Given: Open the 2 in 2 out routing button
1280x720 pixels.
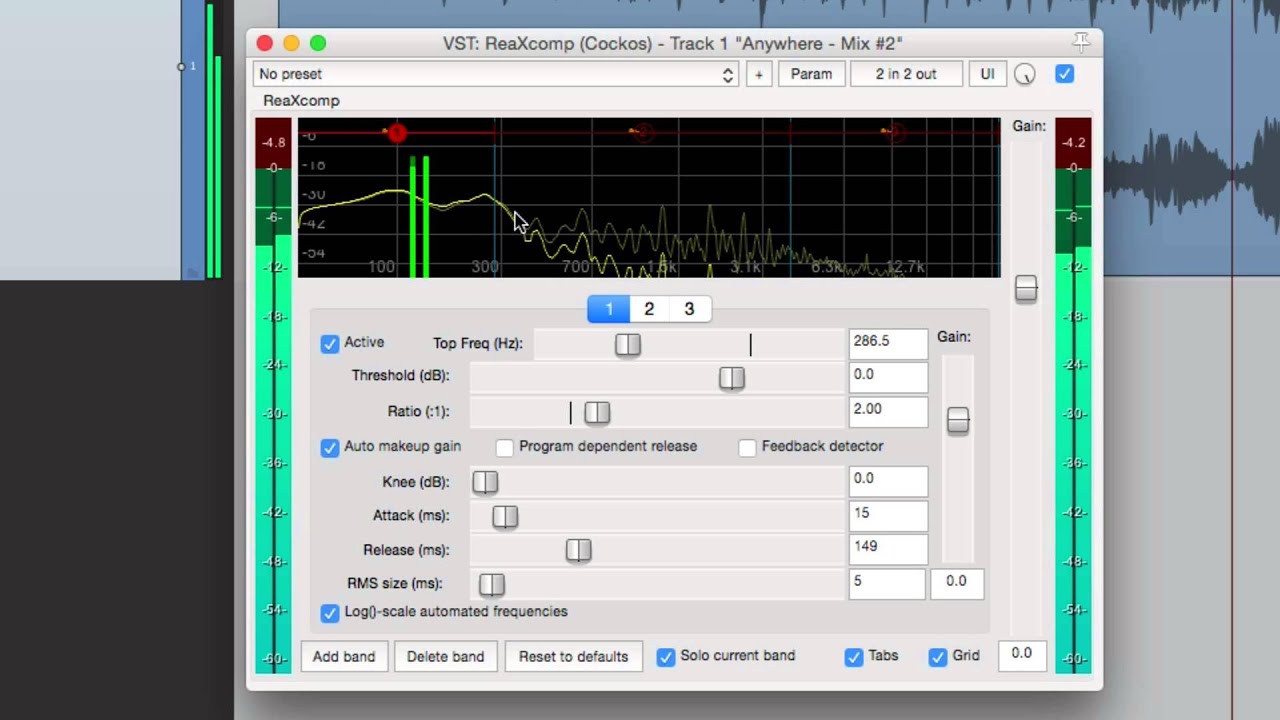Looking at the screenshot, I should coord(906,74).
